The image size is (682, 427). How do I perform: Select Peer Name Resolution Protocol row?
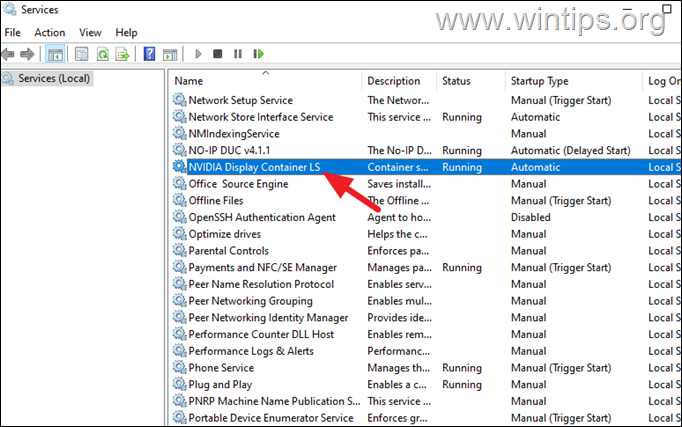point(427,284)
